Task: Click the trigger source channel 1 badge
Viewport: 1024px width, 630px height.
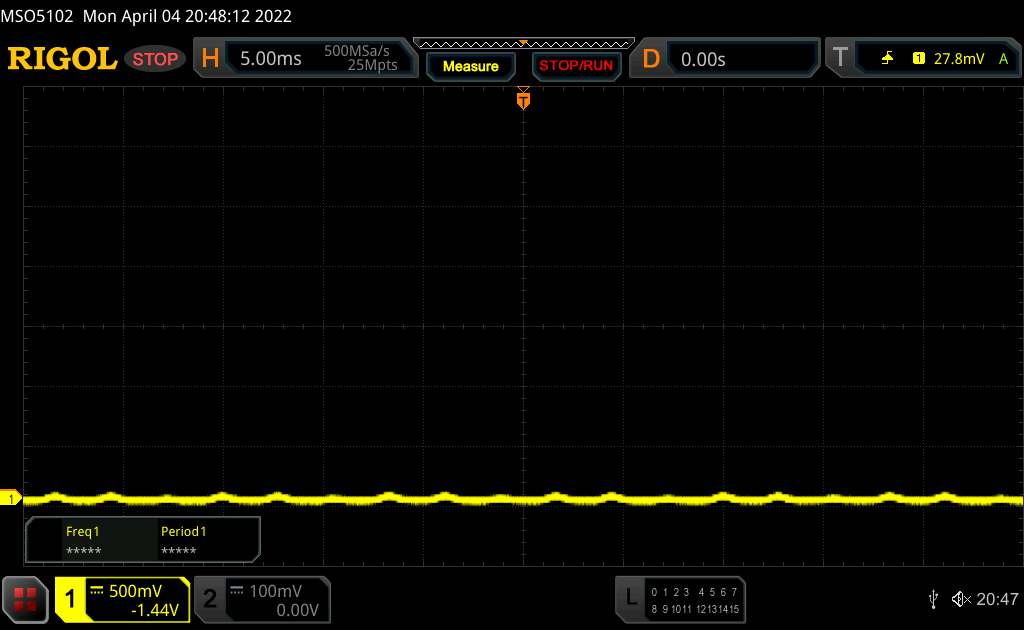Action: pyautogui.click(x=919, y=59)
